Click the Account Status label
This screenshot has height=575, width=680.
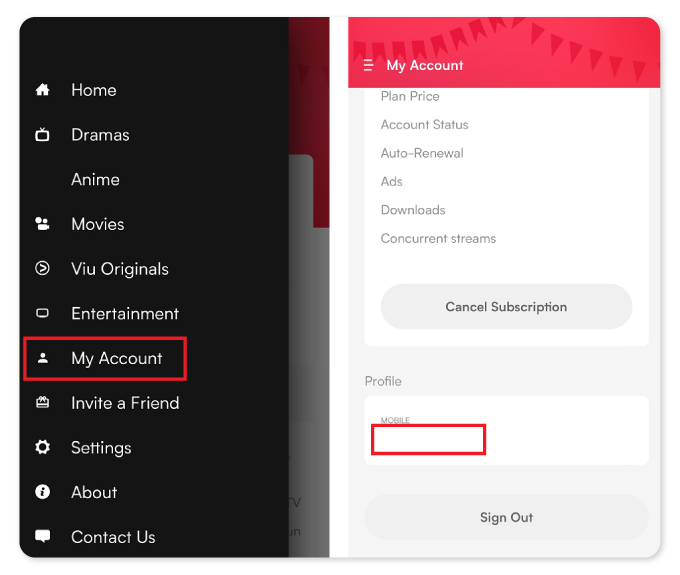coord(425,124)
